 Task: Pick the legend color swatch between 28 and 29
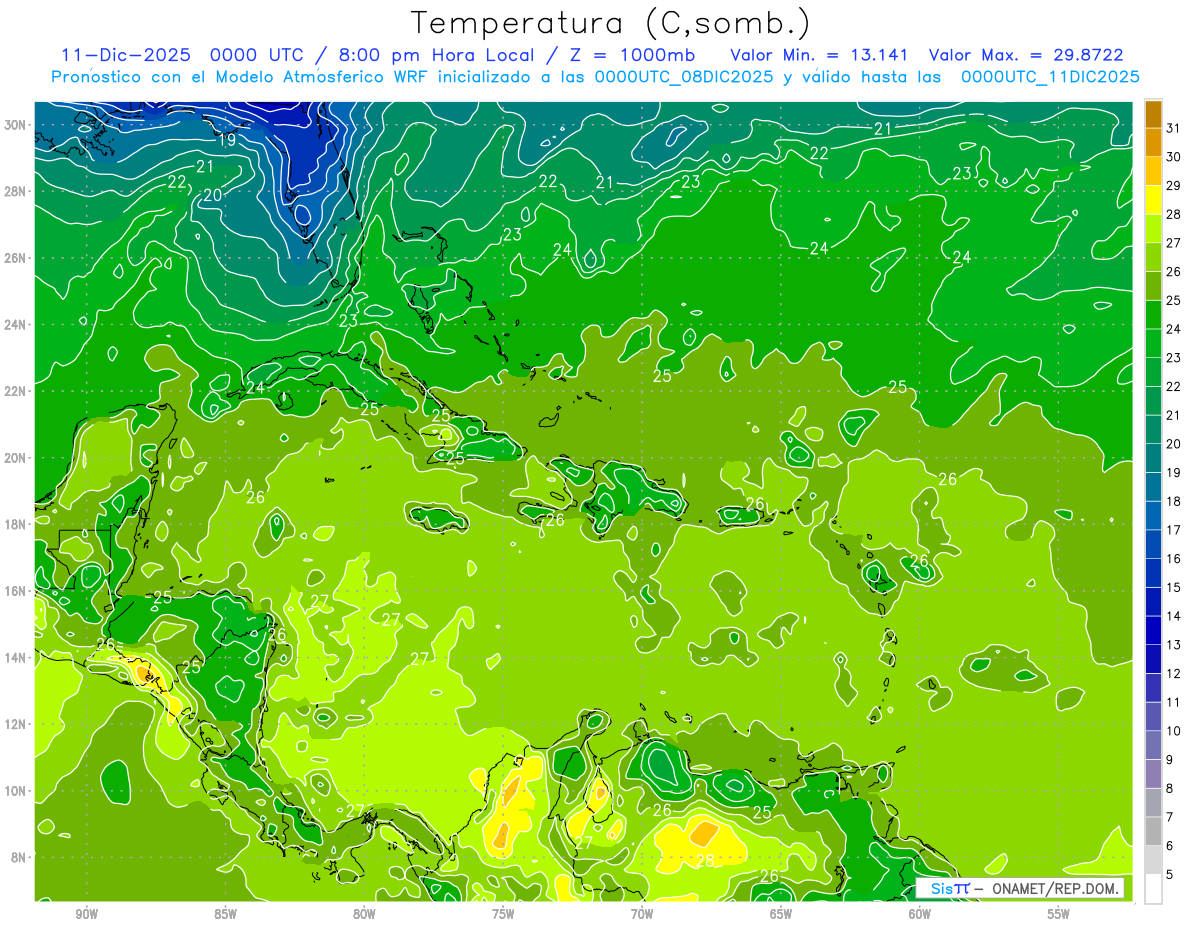[x=1154, y=200]
